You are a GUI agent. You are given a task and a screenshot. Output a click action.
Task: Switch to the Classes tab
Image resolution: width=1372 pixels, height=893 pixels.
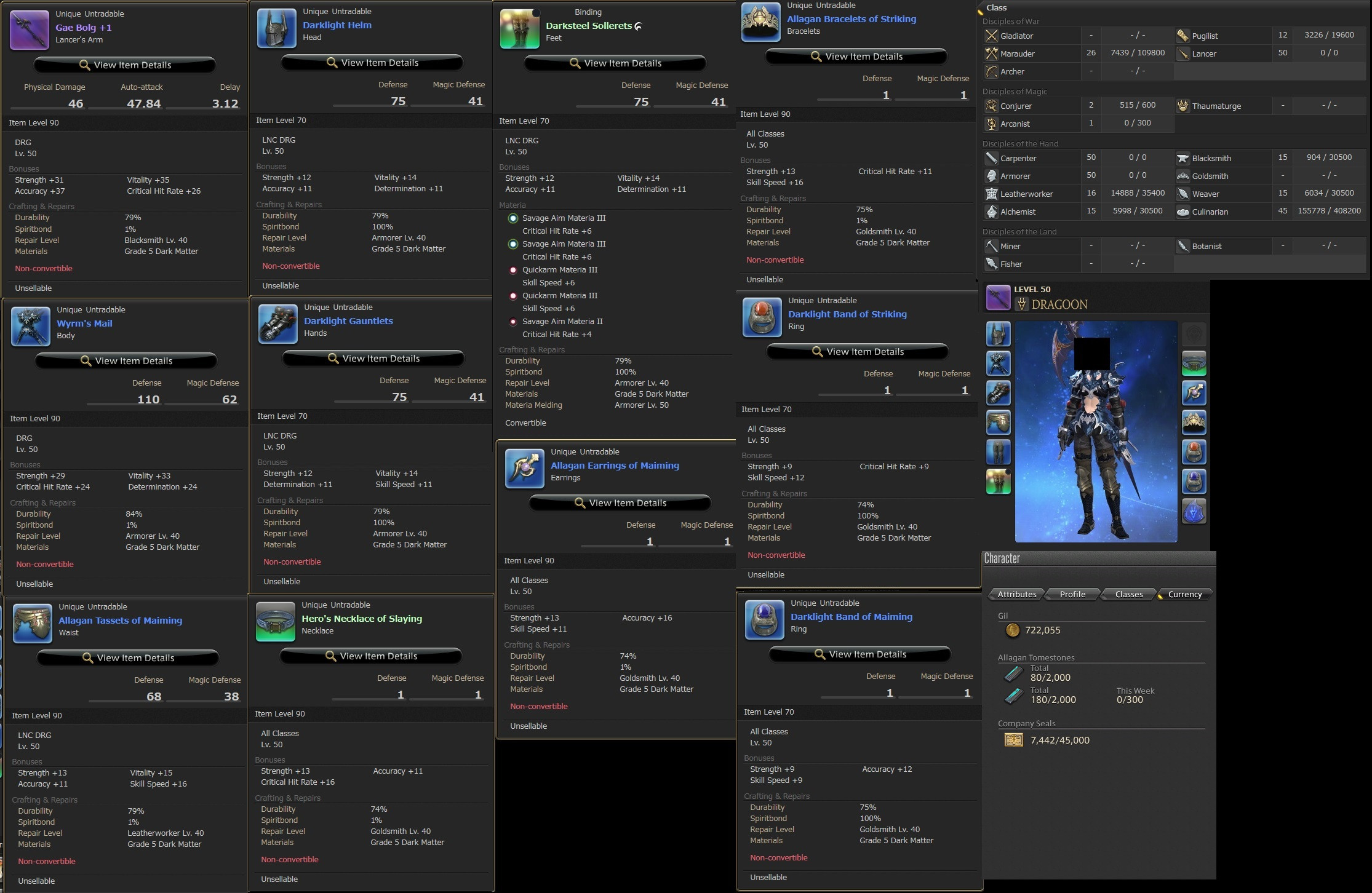[1129, 594]
